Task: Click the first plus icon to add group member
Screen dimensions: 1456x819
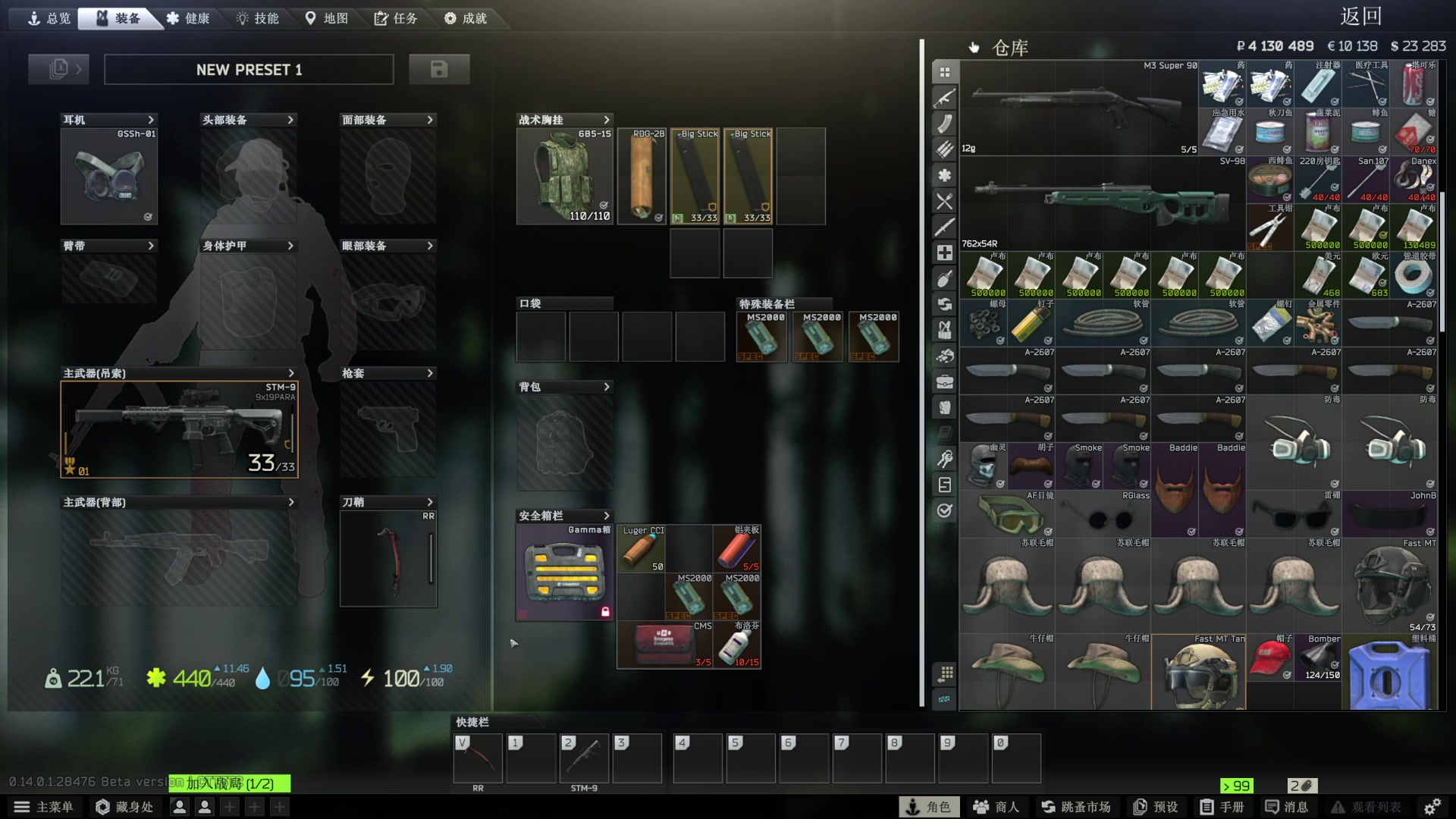Action: coord(230,807)
